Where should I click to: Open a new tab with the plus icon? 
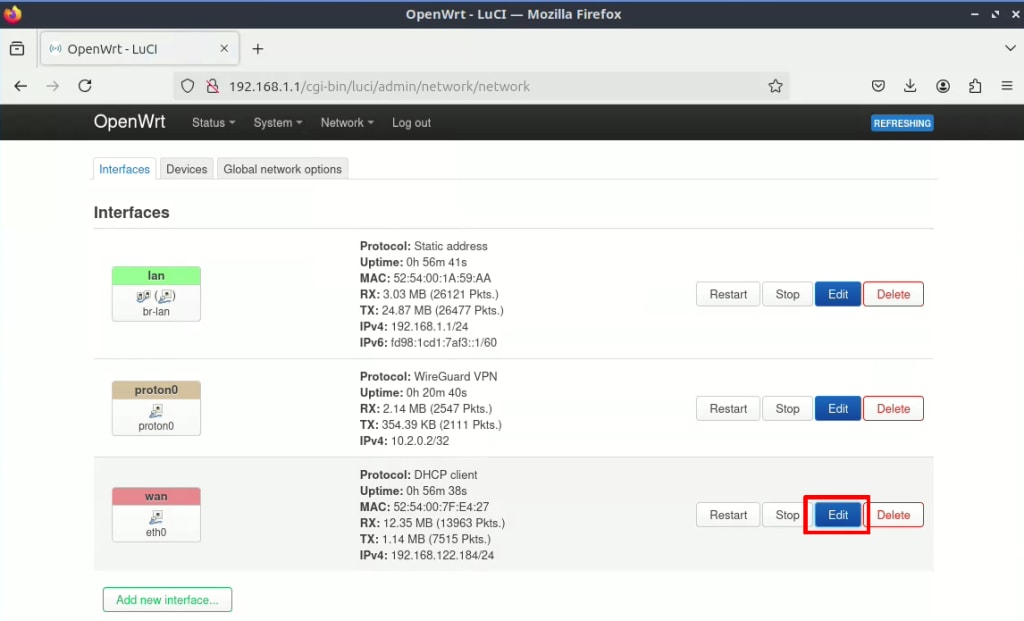click(258, 49)
